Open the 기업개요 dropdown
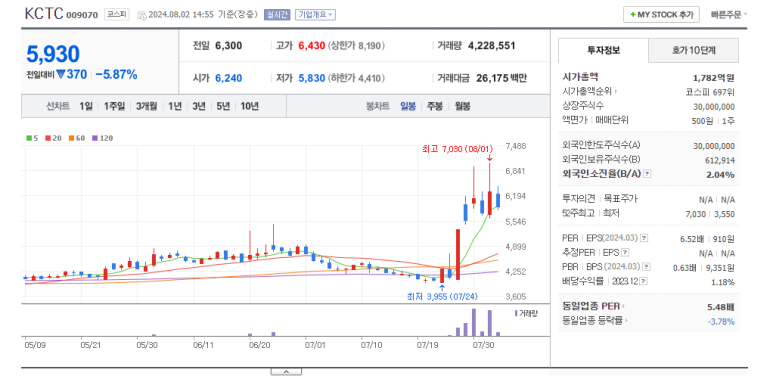 coord(316,15)
